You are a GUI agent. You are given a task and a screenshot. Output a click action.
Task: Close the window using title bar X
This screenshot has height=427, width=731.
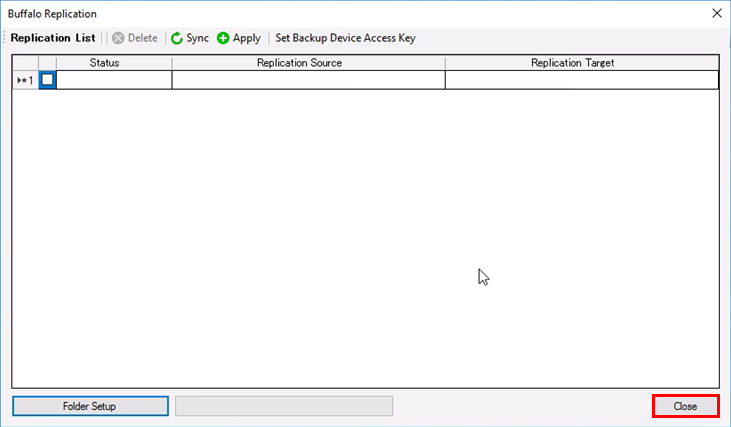pos(715,13)
